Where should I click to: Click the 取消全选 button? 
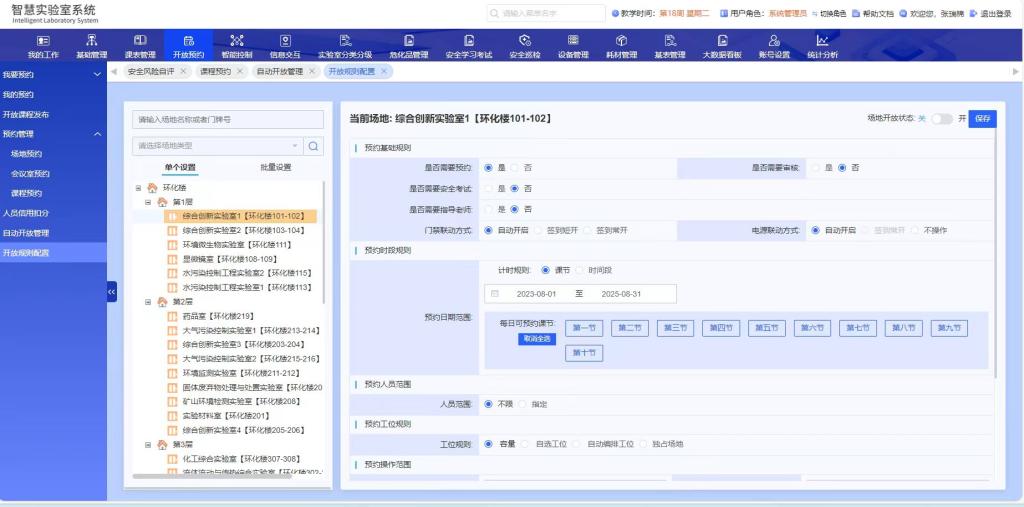(536, 339)
